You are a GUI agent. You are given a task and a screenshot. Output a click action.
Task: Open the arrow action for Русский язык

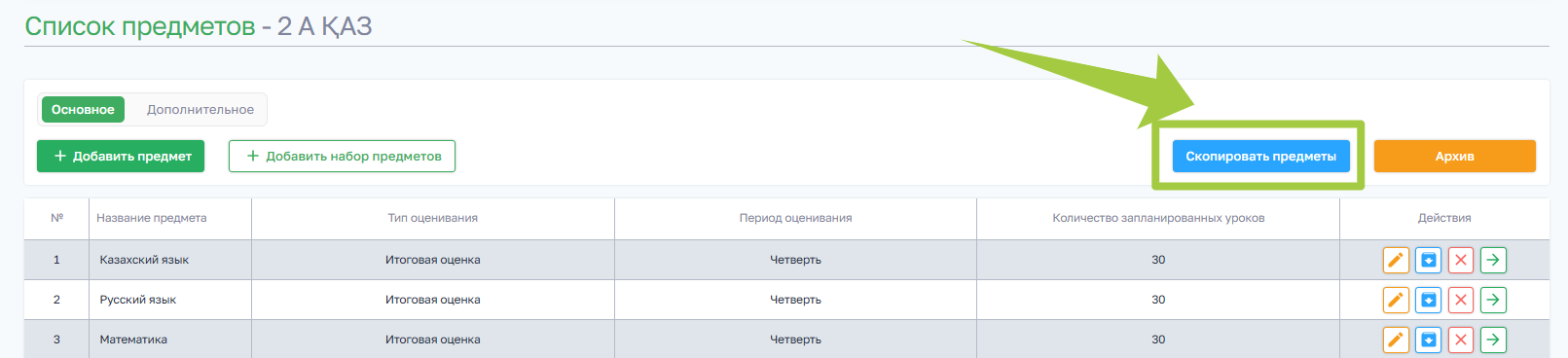pos(1493,300)
